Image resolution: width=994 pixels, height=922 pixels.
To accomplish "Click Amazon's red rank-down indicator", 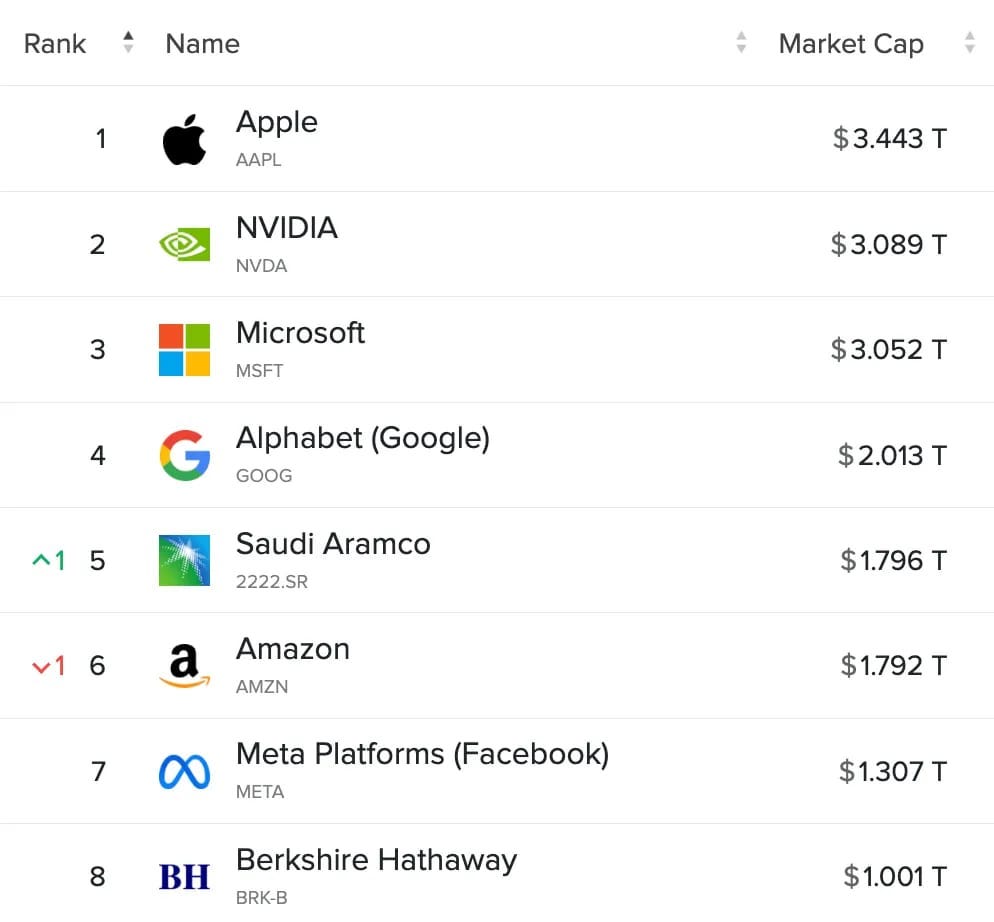I will (x=48, y=666).
